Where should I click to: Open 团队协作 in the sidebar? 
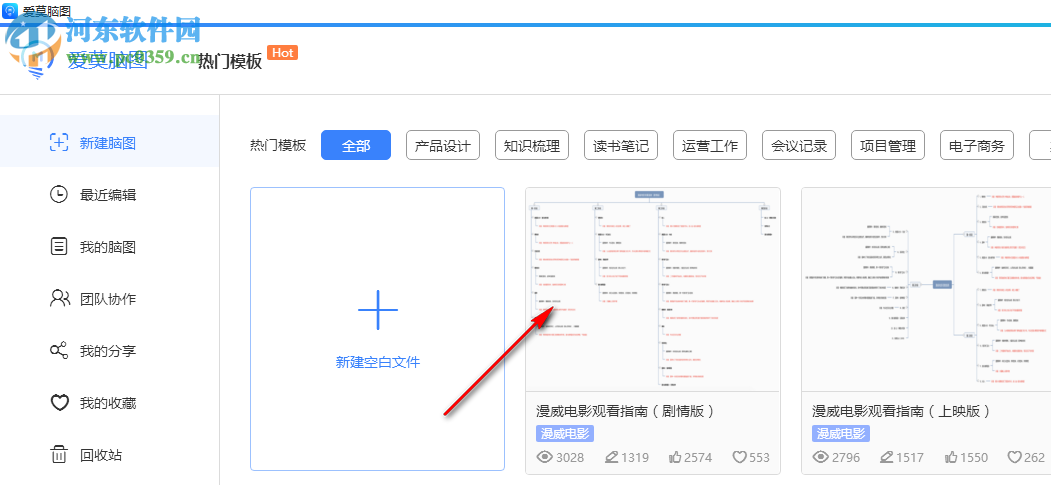point(109,299)
